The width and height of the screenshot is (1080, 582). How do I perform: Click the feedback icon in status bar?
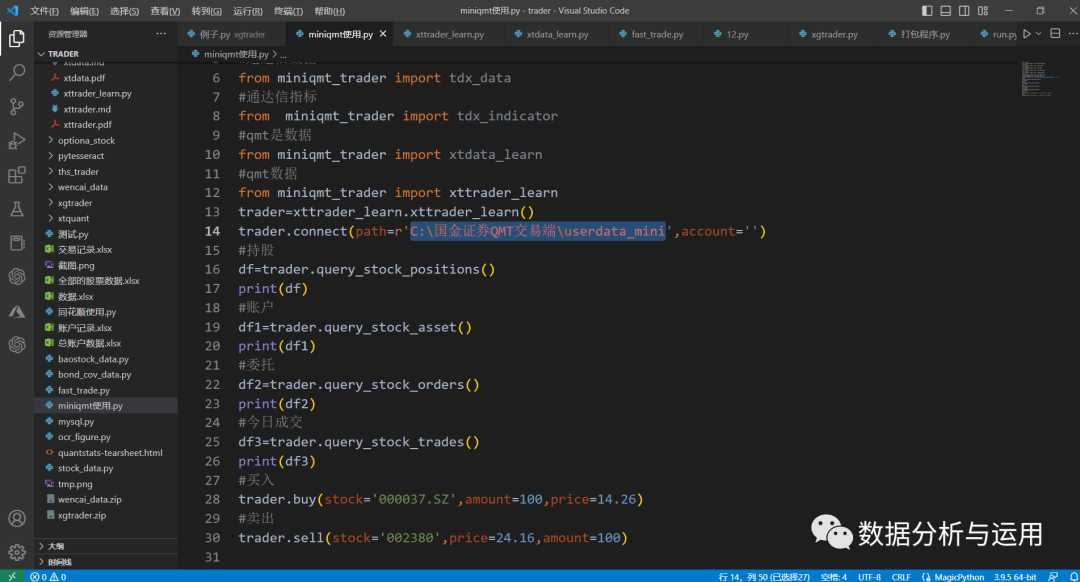click(x=1052, y=576)
